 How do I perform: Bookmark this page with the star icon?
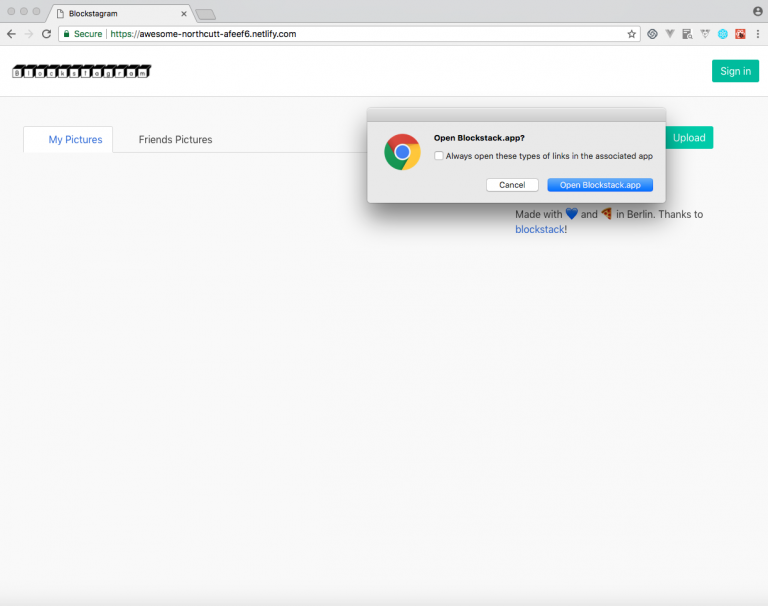pos(631,33)
